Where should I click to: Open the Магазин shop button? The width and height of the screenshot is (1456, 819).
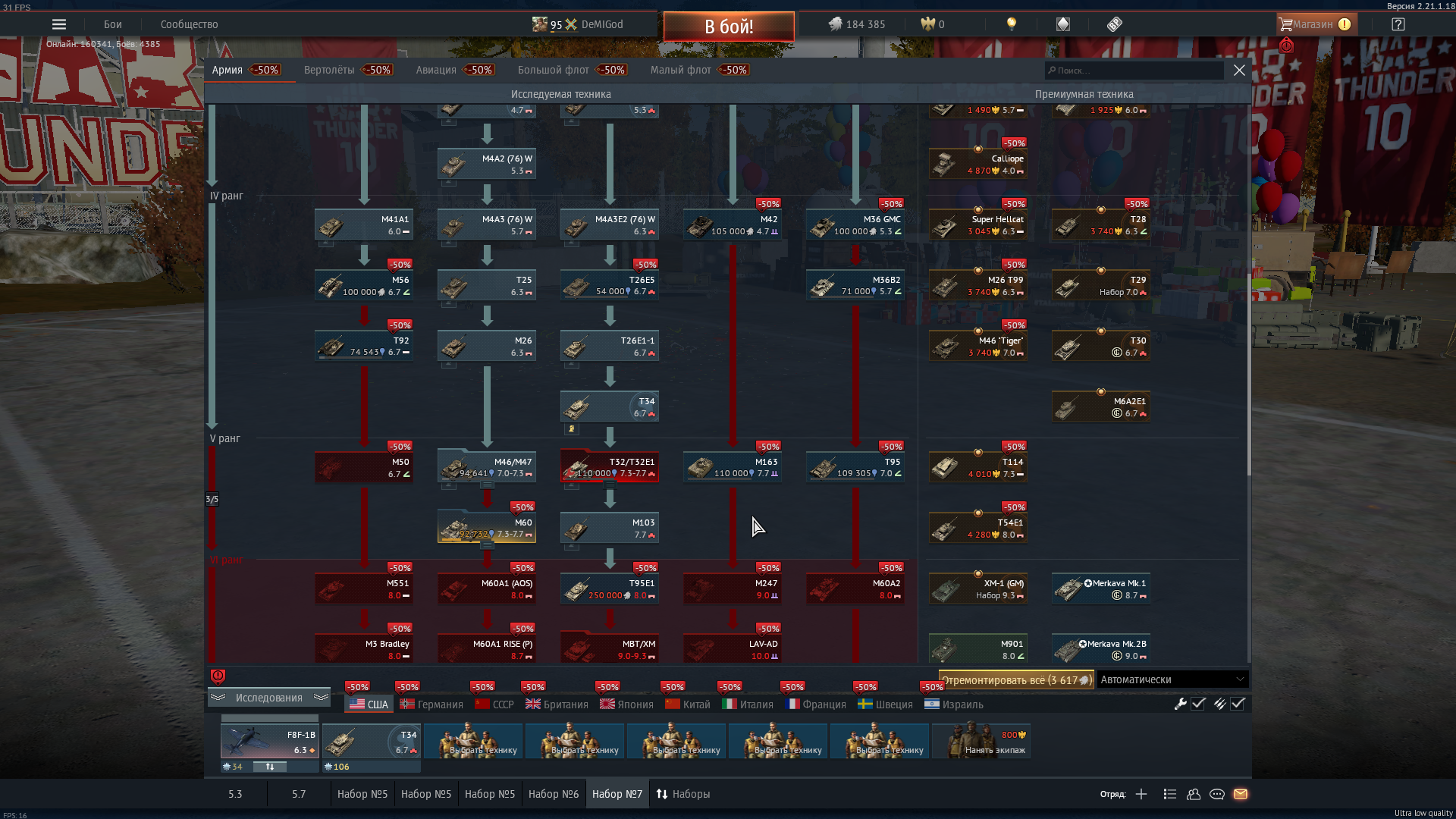pyautogui.click(x=1316, y=24)
